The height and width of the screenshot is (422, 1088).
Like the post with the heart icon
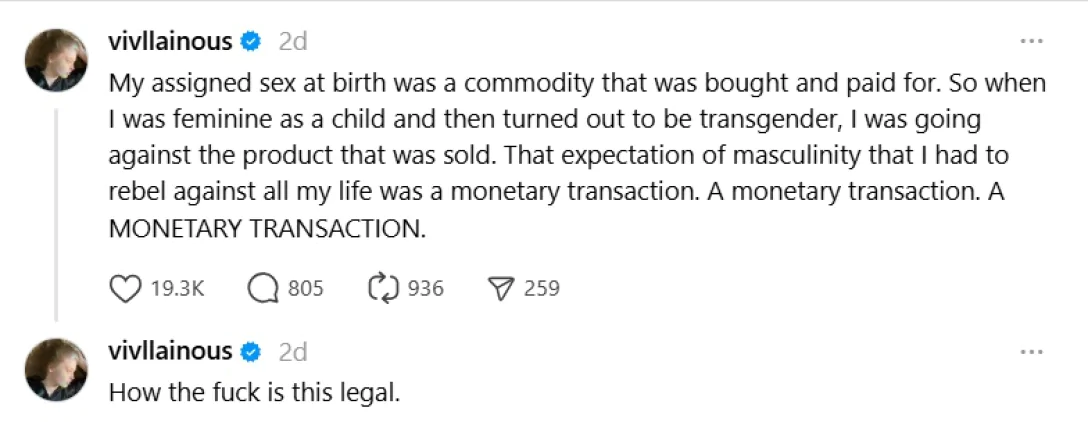pyautogui.click(x=125, y=289)
